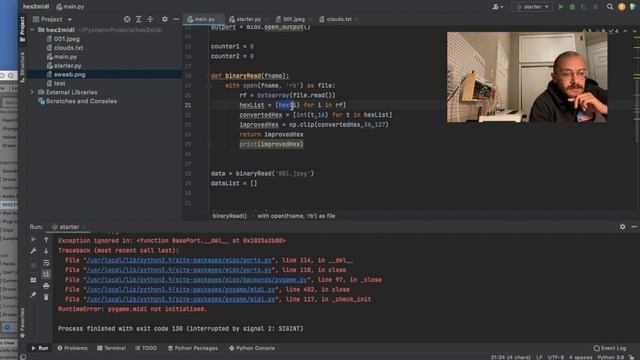Clear console output with trash icon
This screenshot has height=360, width=640.
46,297
